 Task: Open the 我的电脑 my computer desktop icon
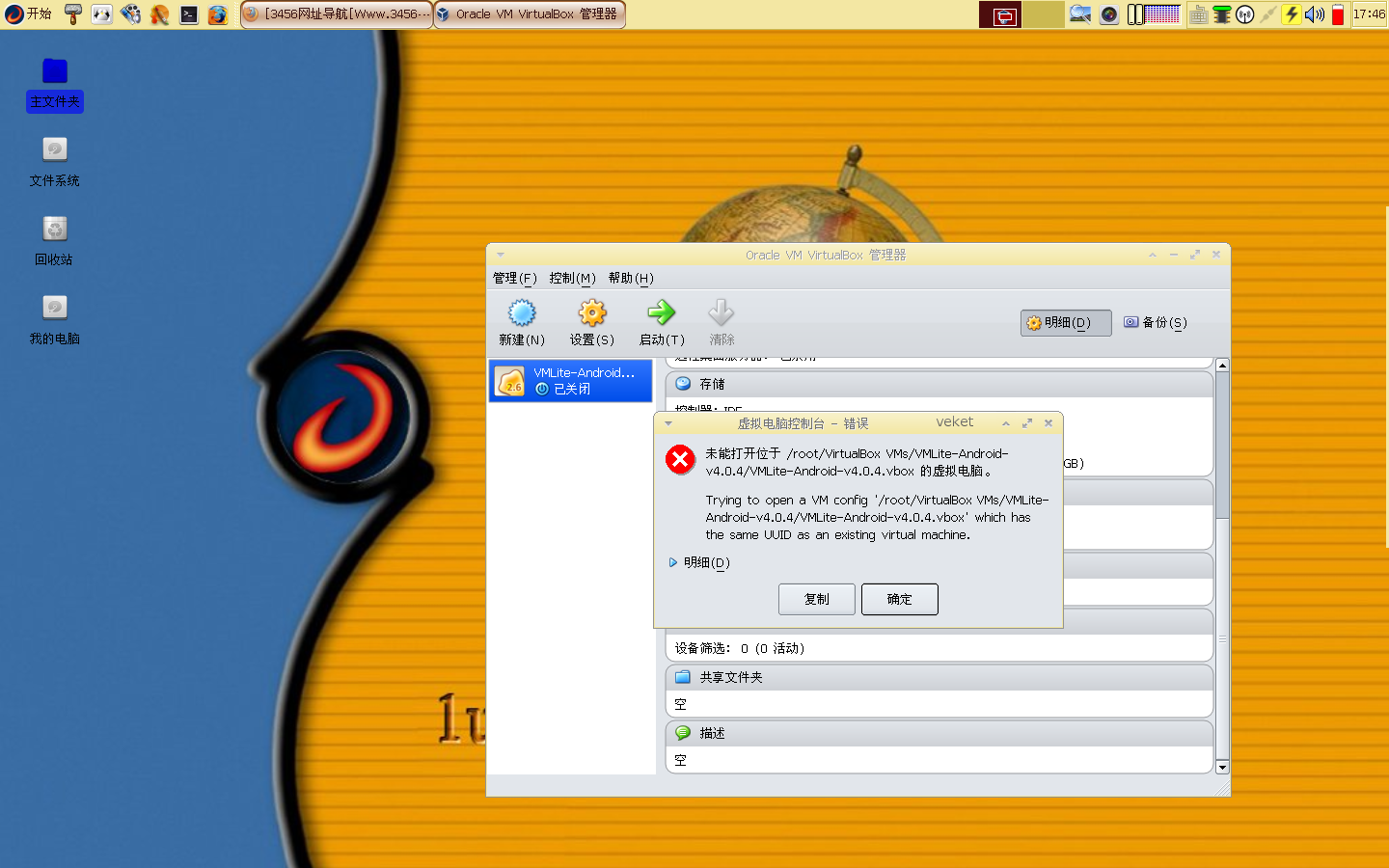55,320
